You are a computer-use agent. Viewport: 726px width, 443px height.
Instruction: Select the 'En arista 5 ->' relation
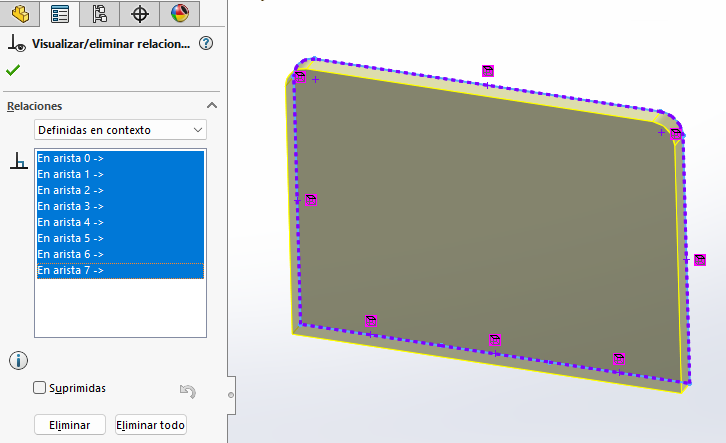120,238
